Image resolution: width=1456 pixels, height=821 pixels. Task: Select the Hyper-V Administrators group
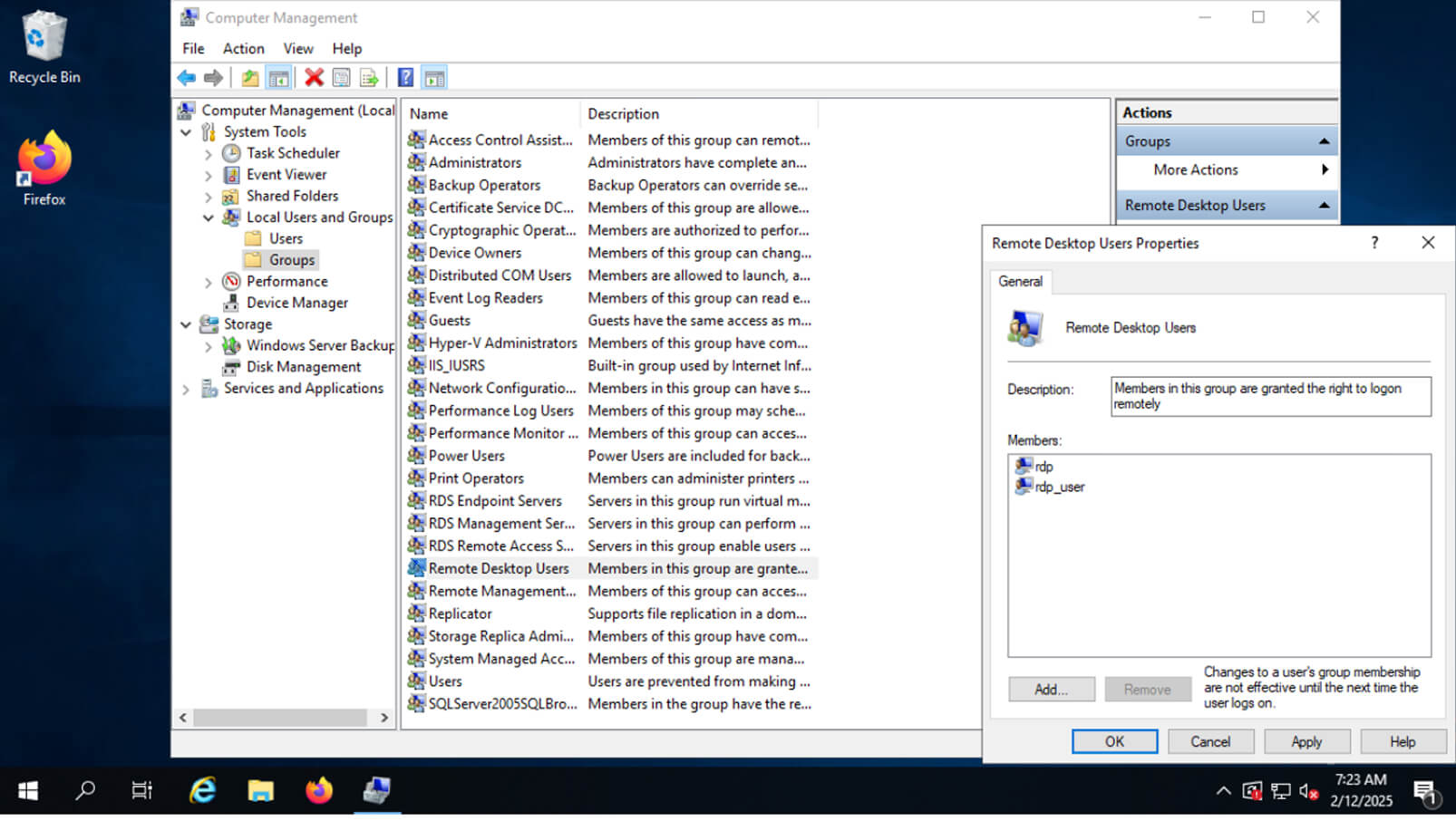coord(608,343)
